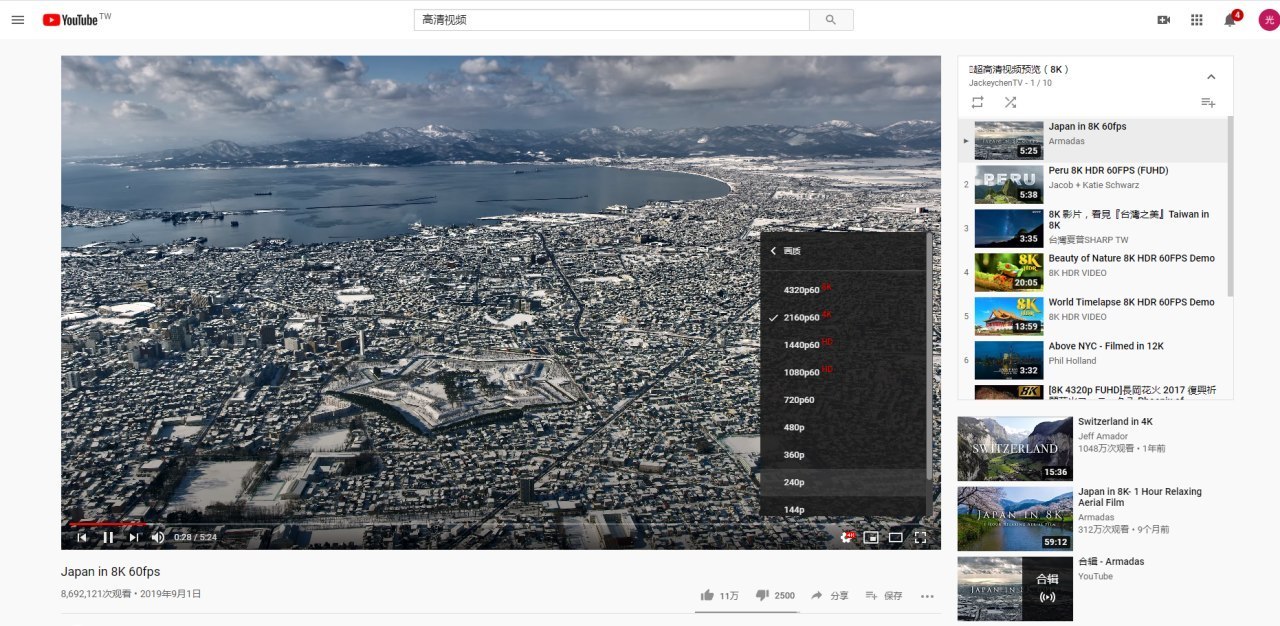This screenshot has width=1280, height=626.
Task: Toggle theater mode view
Action: pos(896,537)
